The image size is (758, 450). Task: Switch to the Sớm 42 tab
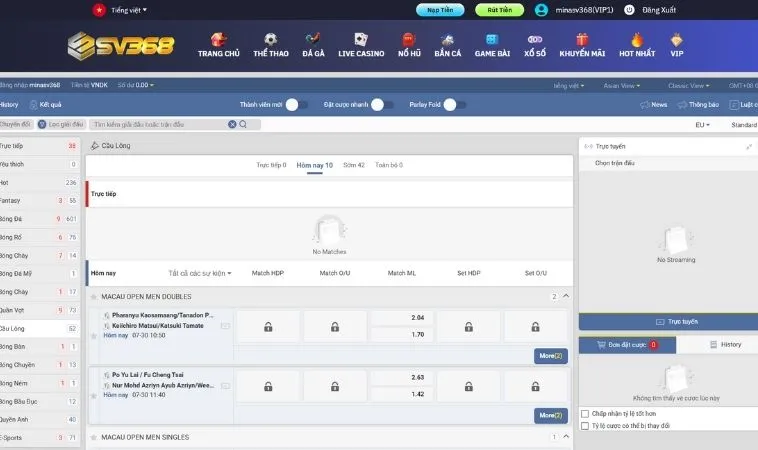pyautogui.click(x=354, y=164)
